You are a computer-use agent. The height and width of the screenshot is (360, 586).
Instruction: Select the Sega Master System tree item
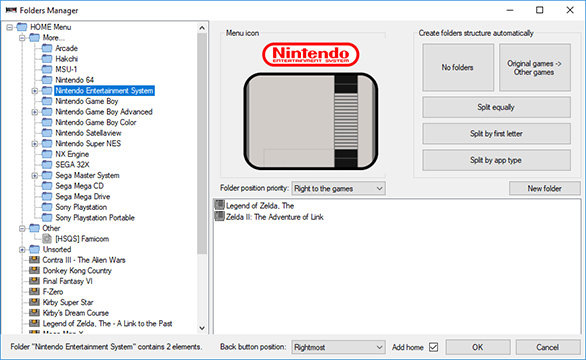[x=87, y=175]
